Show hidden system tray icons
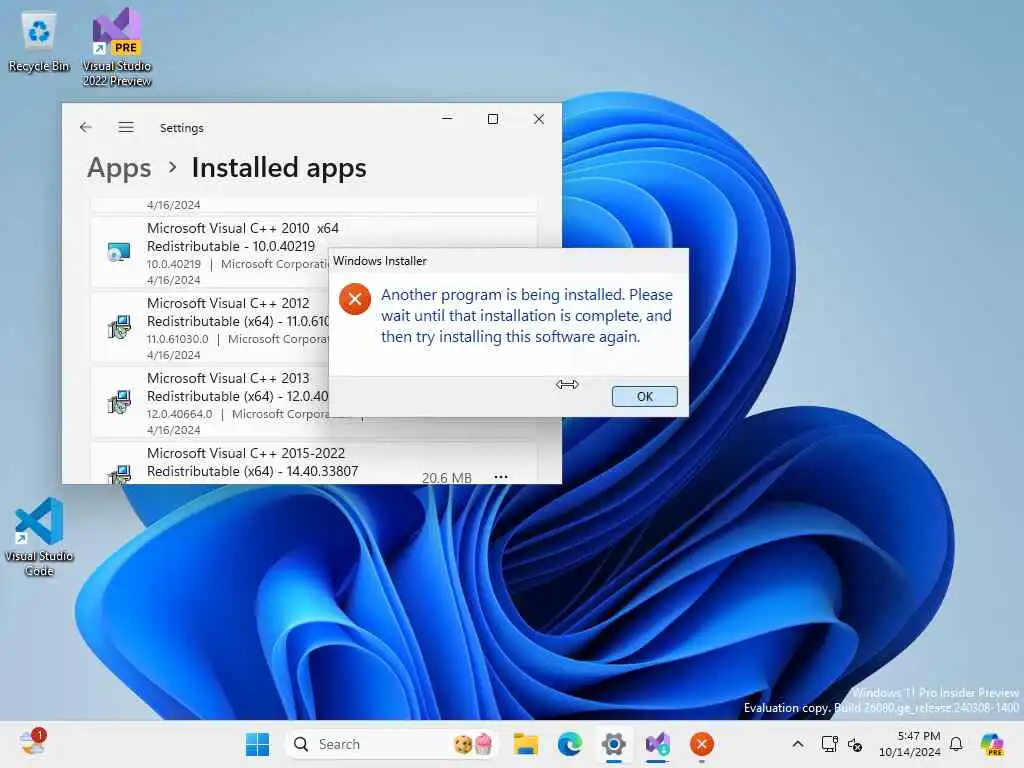 click(x=798, y=744)
